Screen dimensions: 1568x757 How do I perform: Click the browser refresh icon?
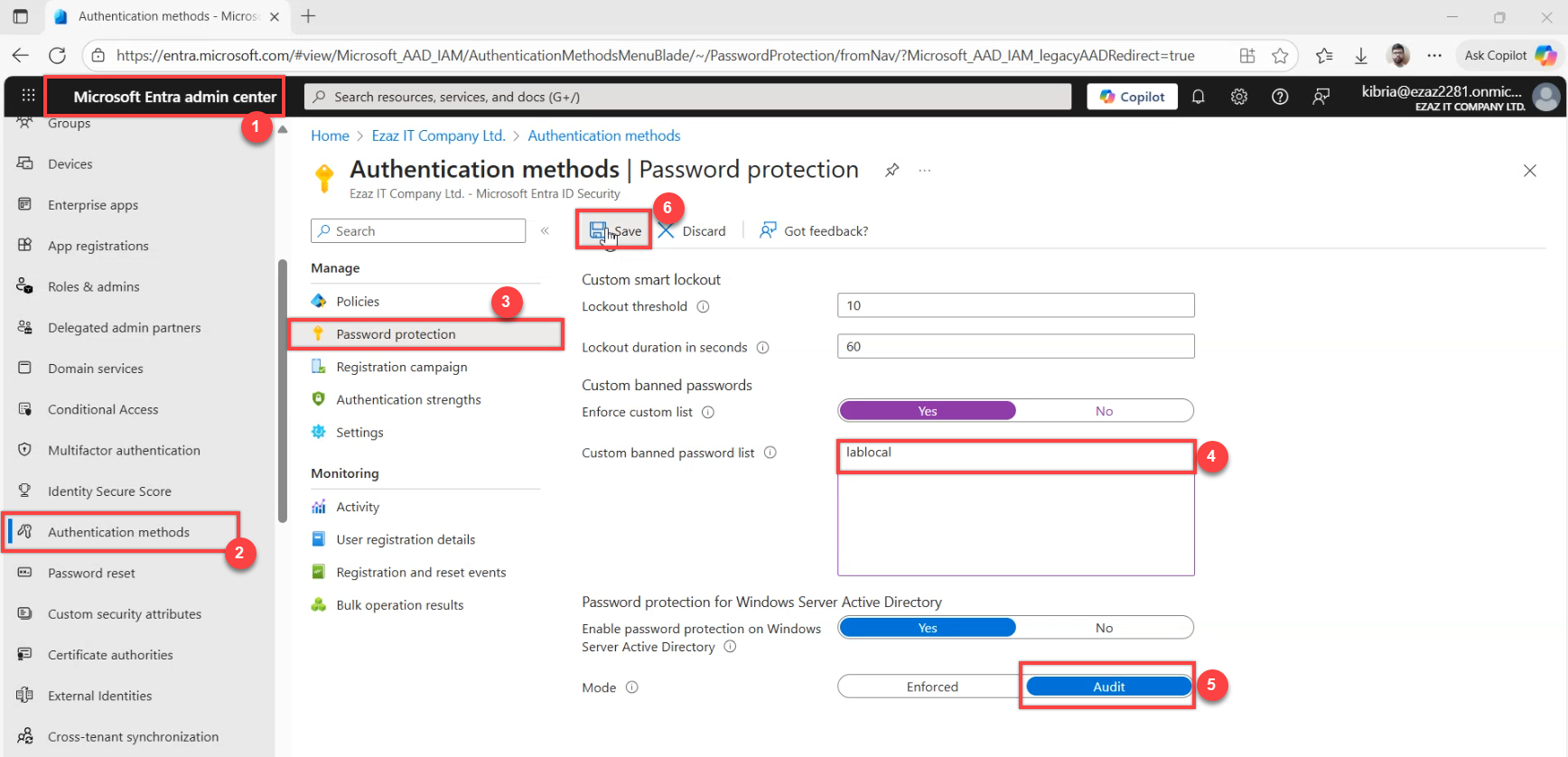[x=57, y=55]
